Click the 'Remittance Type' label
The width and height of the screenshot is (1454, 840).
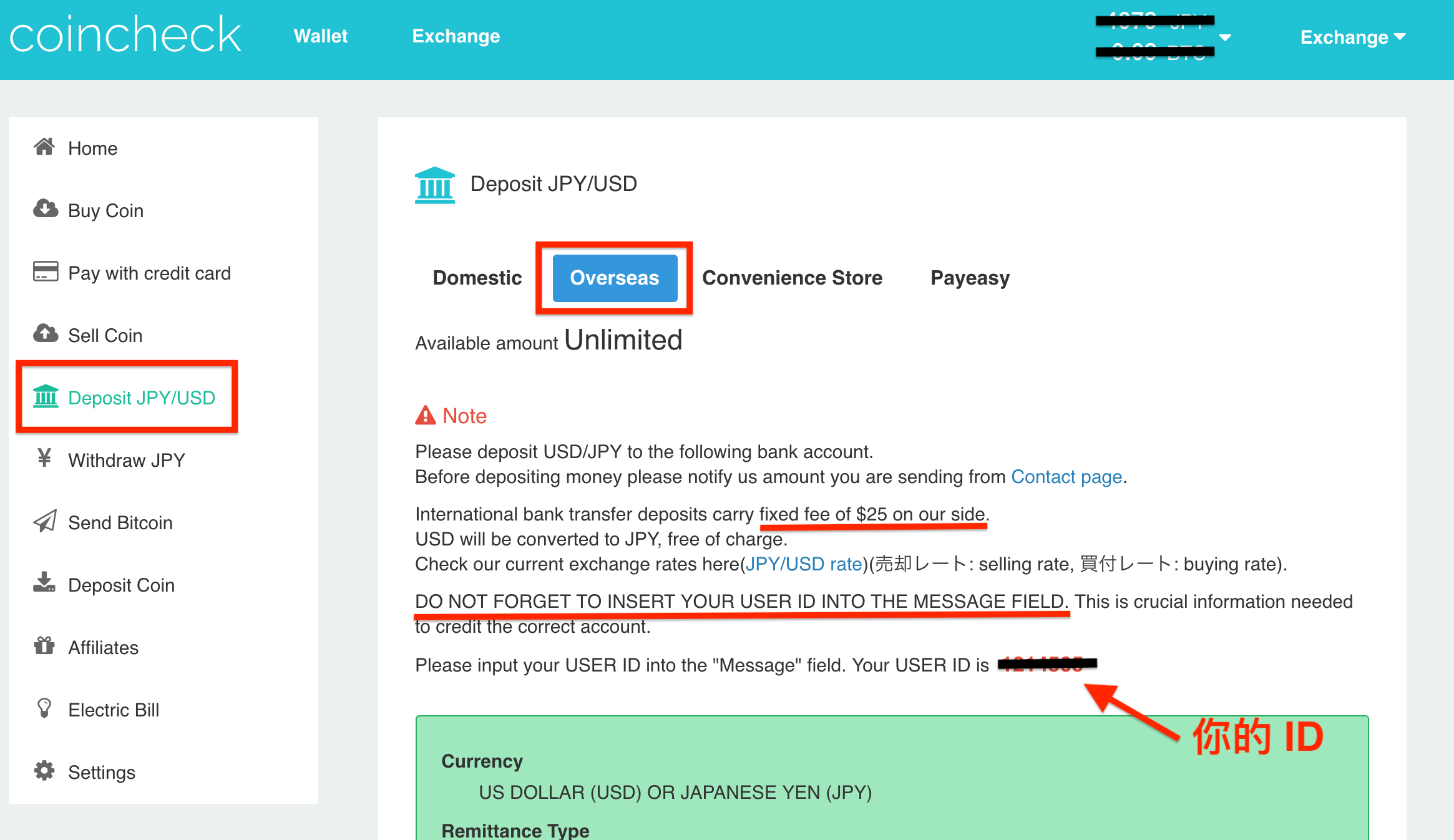515,831
